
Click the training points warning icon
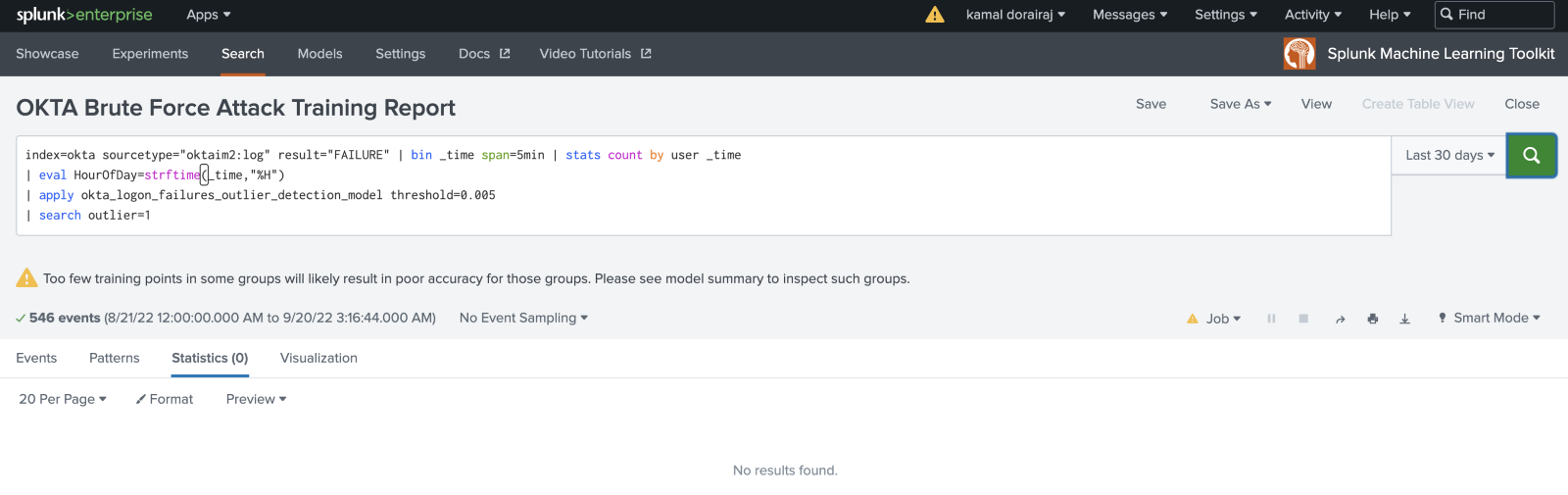coord(26,278)
